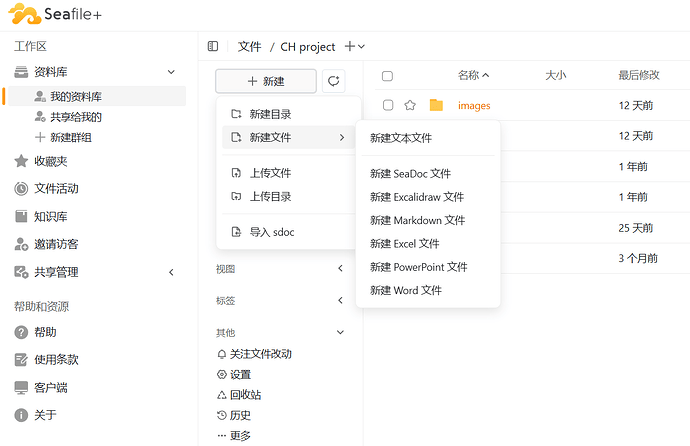Screen dimensions: 690x446
Task: Click the 共享管理 icon
Action: click(x=21, y=272)
